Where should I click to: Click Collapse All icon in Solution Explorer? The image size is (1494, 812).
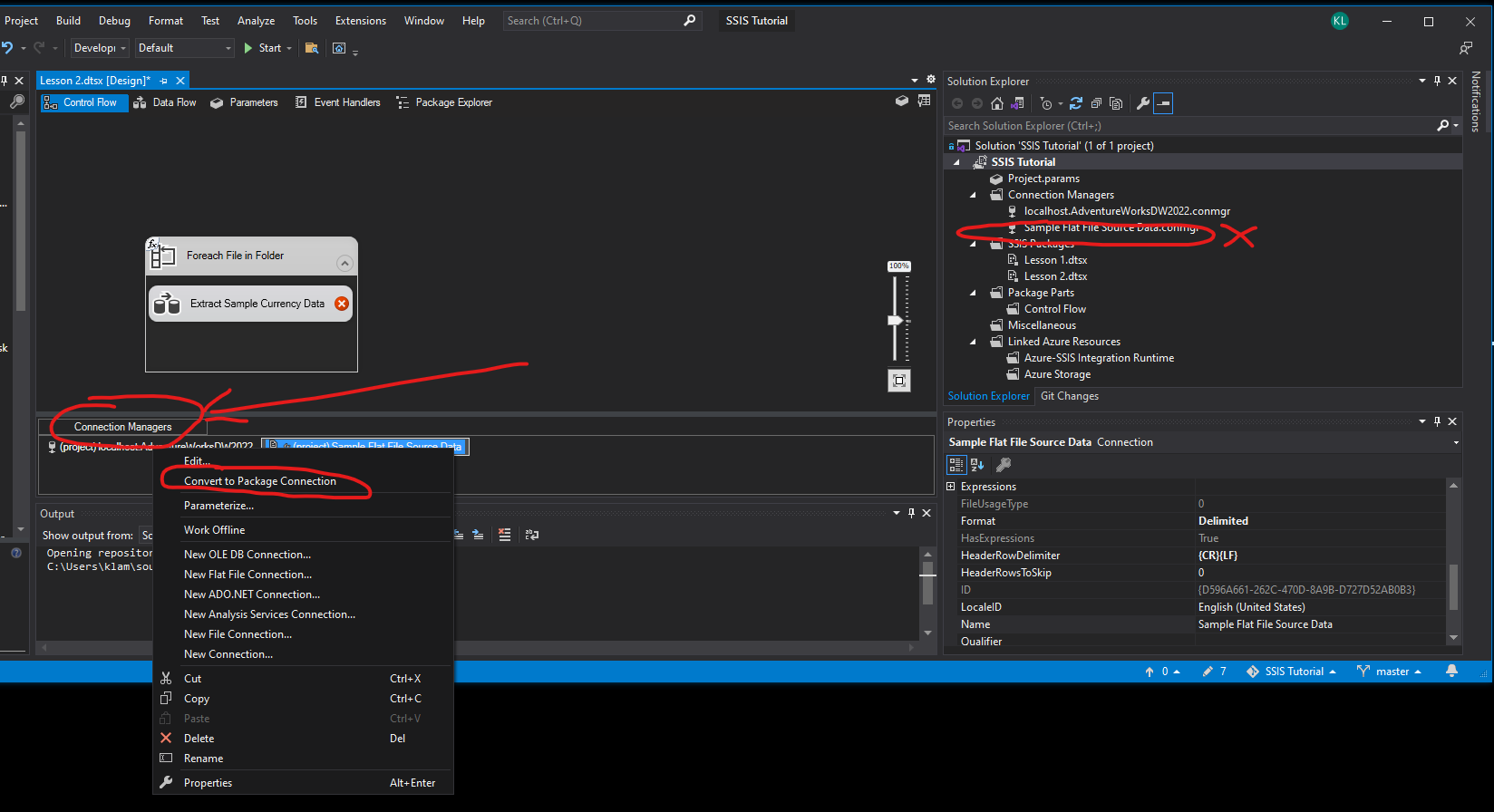tap(1096, 103)
